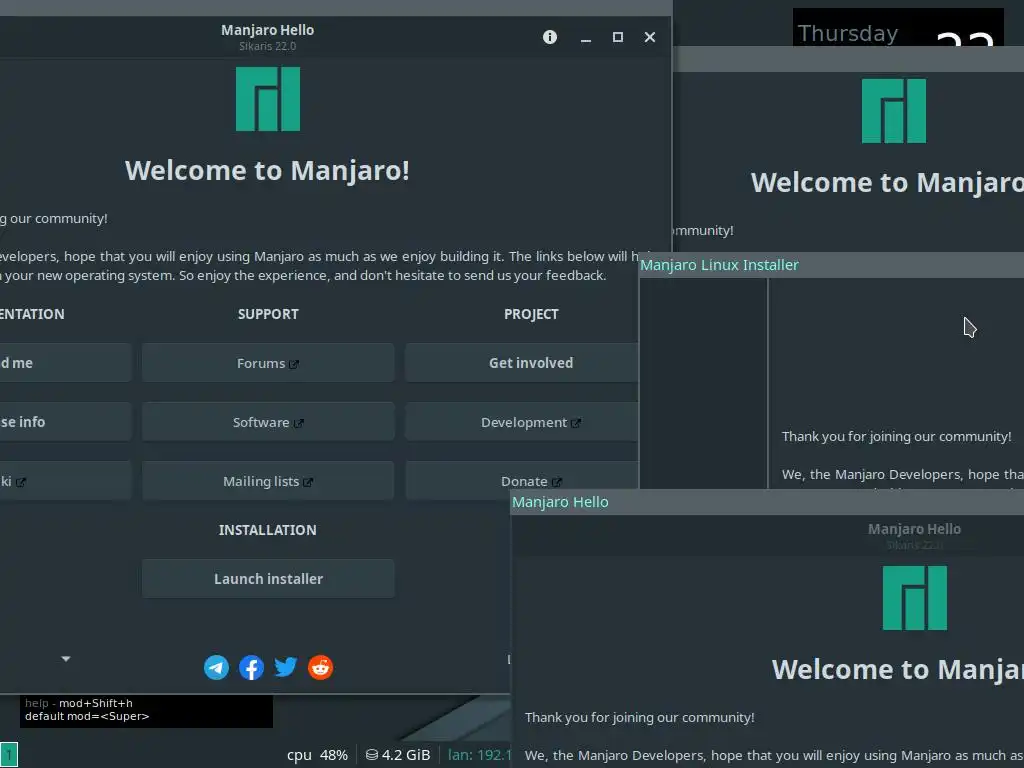1024x768 pixels.
Task: Open the About info icon in Manjaro Hello
Action: (x=550, y=37)
